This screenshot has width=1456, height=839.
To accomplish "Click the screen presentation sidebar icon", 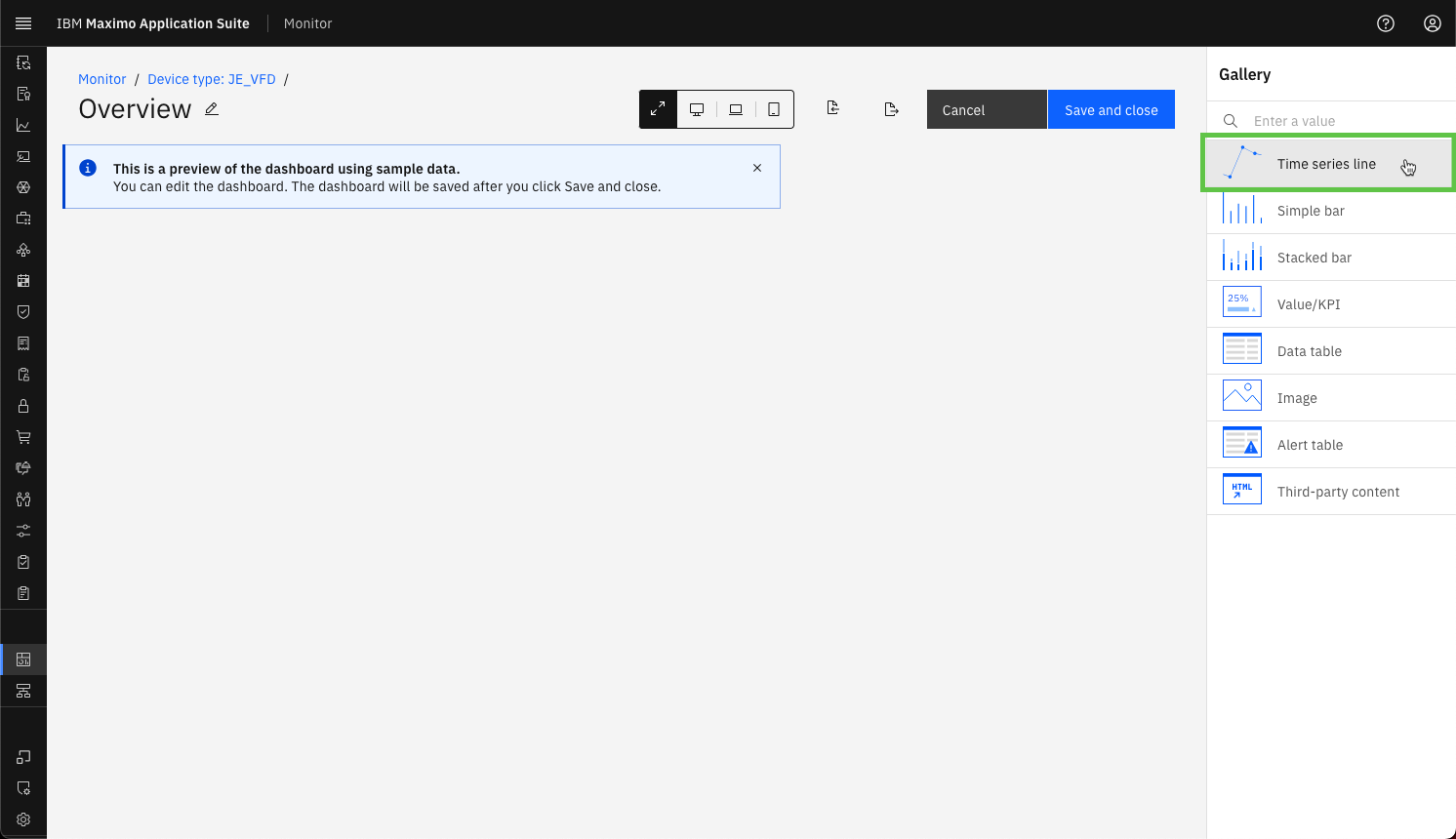I will click(23, 156).
